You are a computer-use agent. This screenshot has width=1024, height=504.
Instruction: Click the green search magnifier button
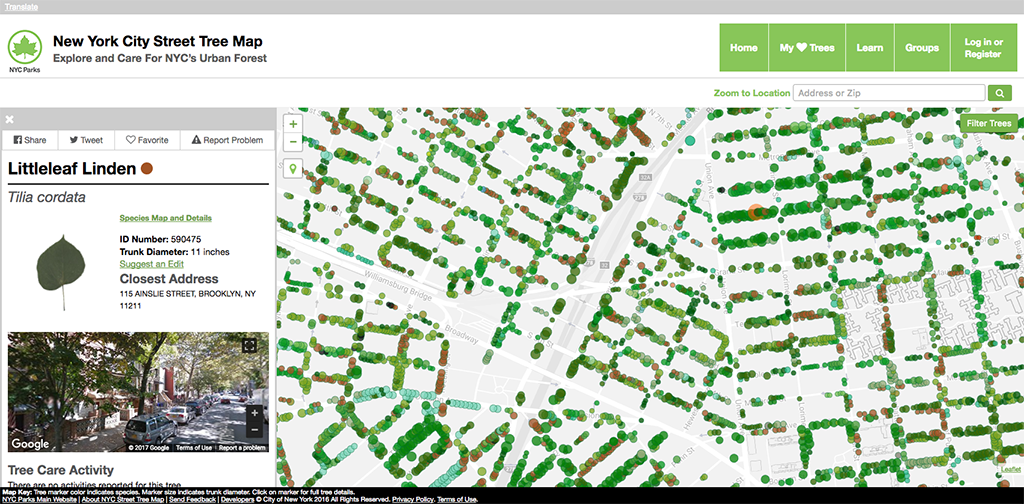[x=999, y=93]
